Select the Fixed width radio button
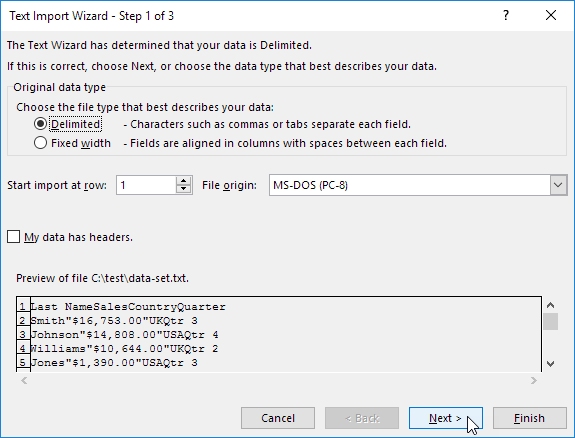Image resolution: width=575 pixels, height=438 pixels. 40,143
